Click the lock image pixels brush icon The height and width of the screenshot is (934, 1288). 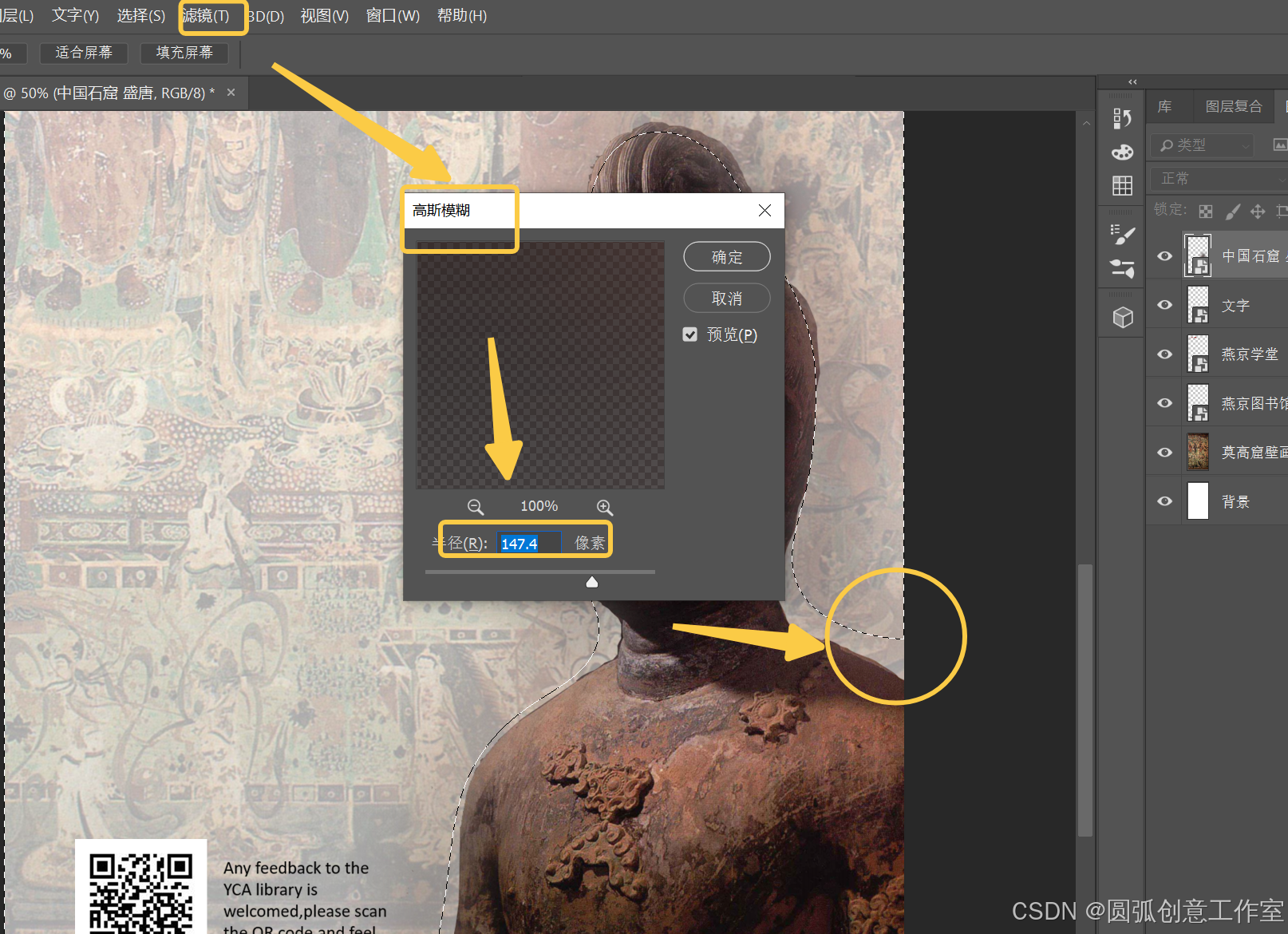(x=1233, y=212)
